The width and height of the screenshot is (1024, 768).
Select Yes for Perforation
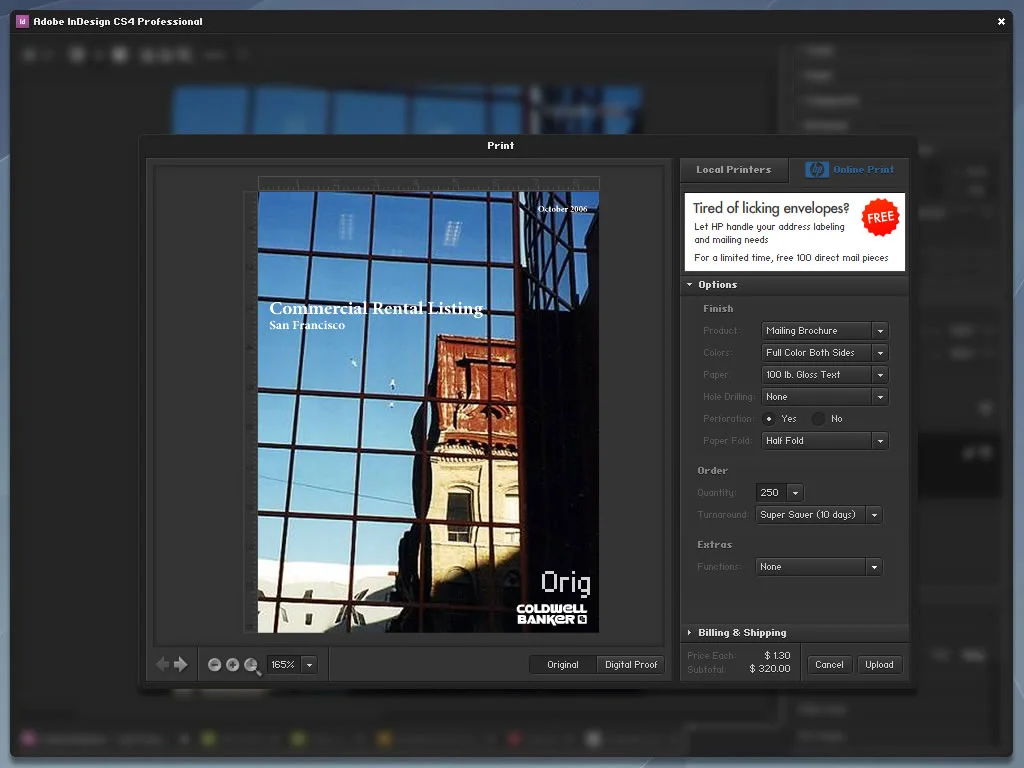[x=769, y=419]
